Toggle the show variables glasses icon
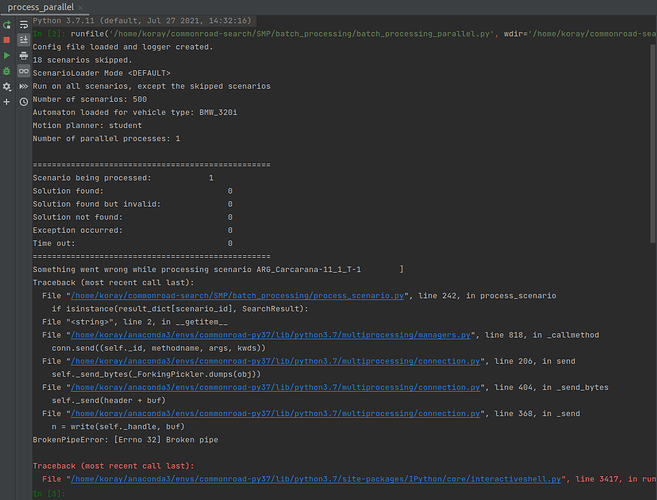 pyautogui.click(x=23, y=71)
